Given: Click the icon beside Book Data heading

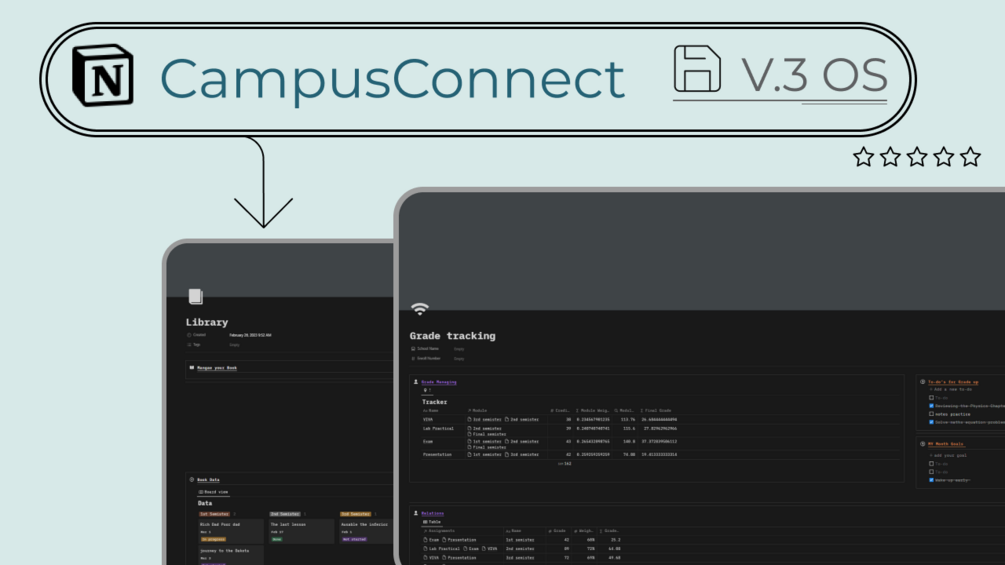Looking at the screenshot, I should 192,479.
